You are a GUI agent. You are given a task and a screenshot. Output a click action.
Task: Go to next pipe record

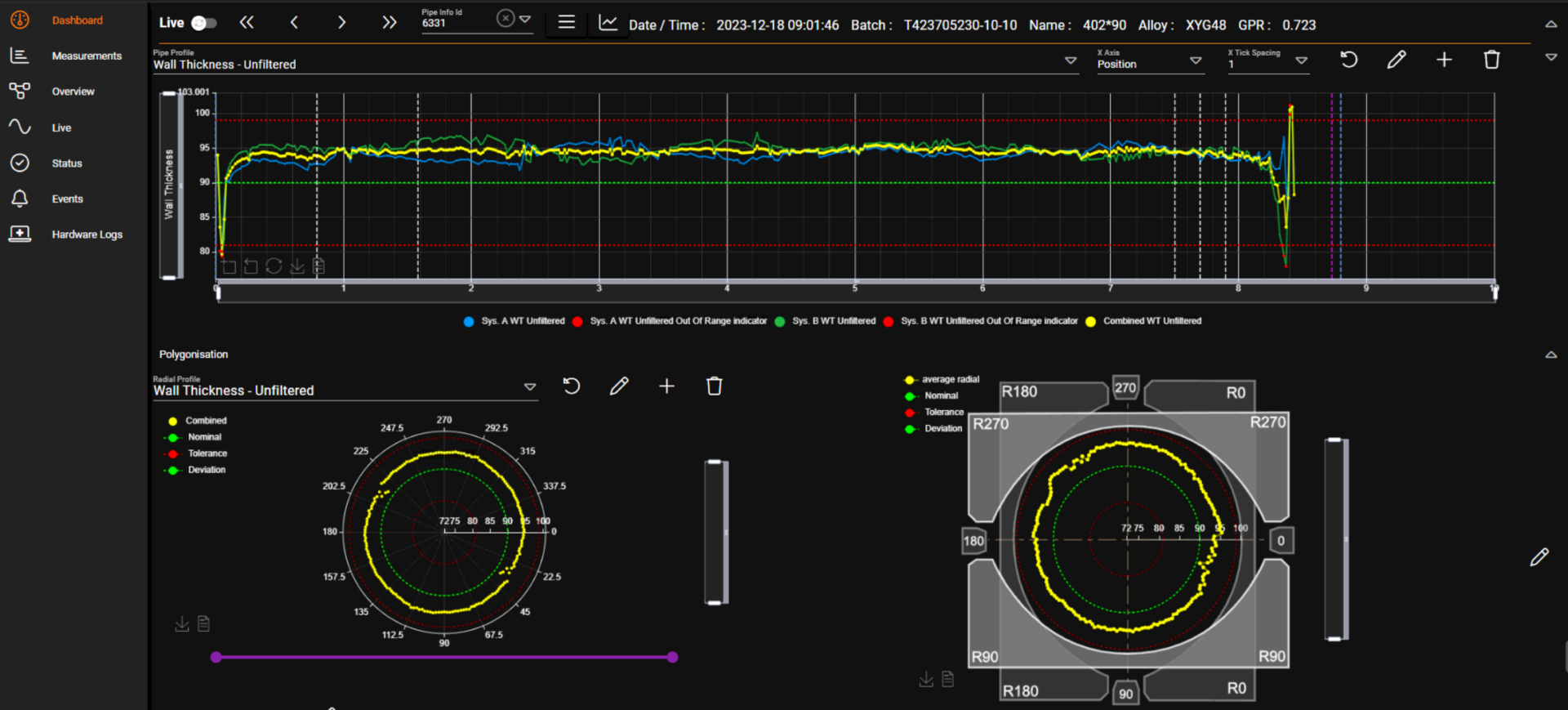tap(341, 23)
